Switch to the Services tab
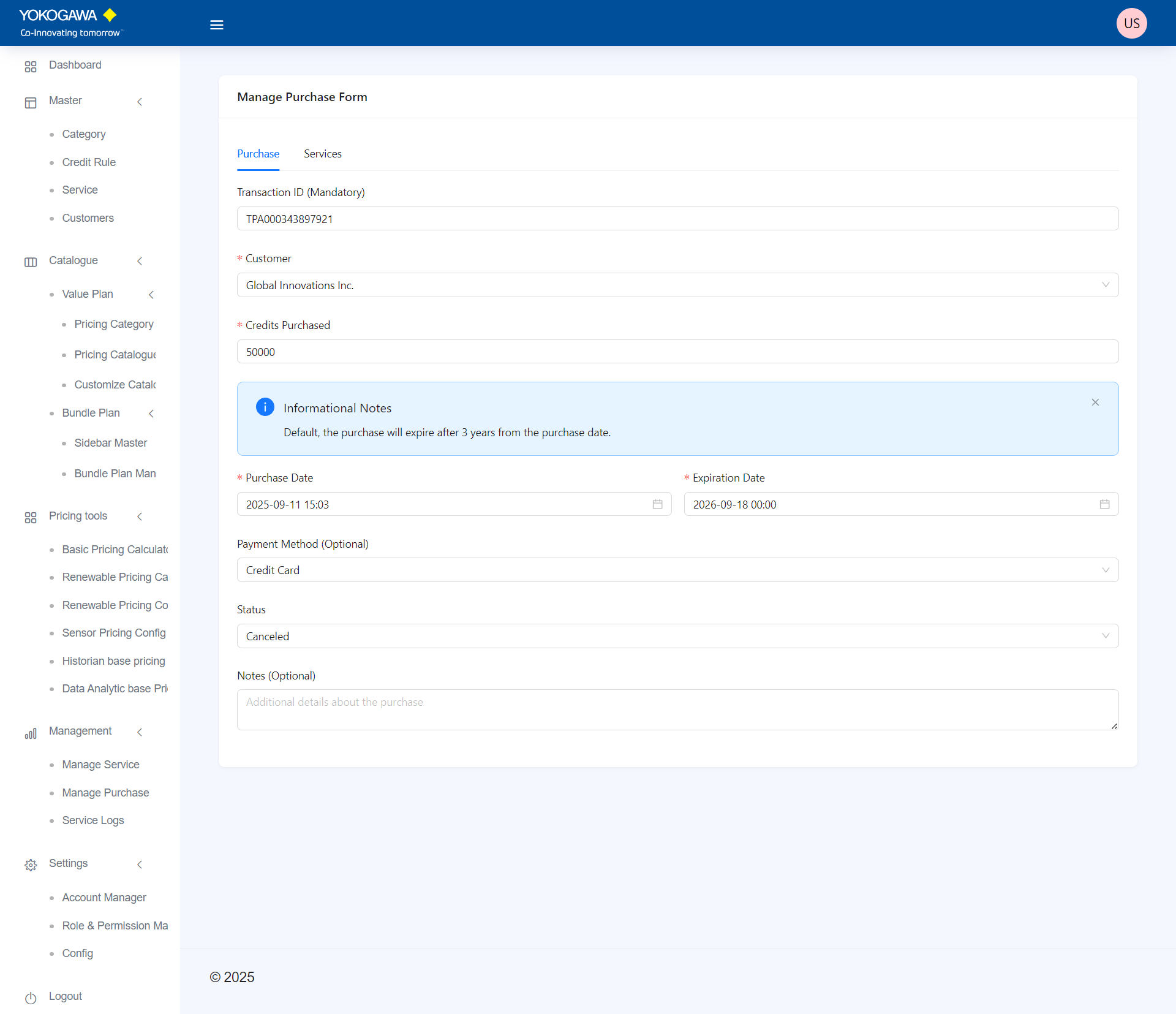 (322, 154)
